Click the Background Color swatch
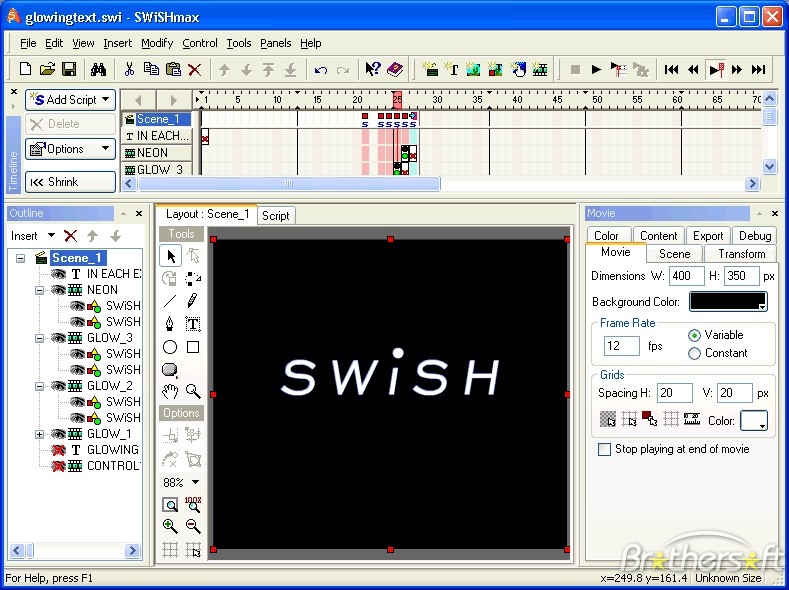 click(x=728, y=302)
